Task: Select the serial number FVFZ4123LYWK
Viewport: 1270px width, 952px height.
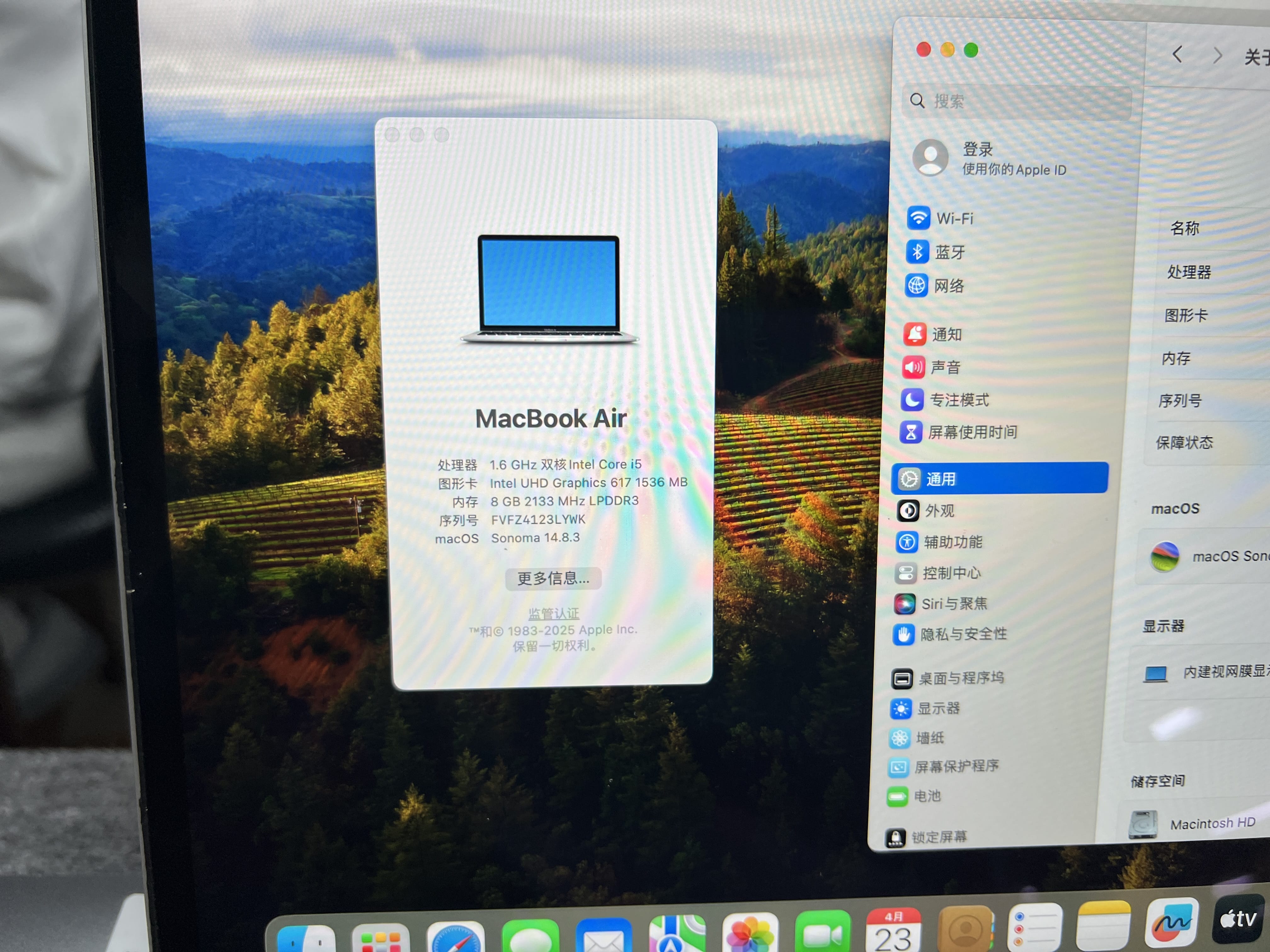Action: 538,519
